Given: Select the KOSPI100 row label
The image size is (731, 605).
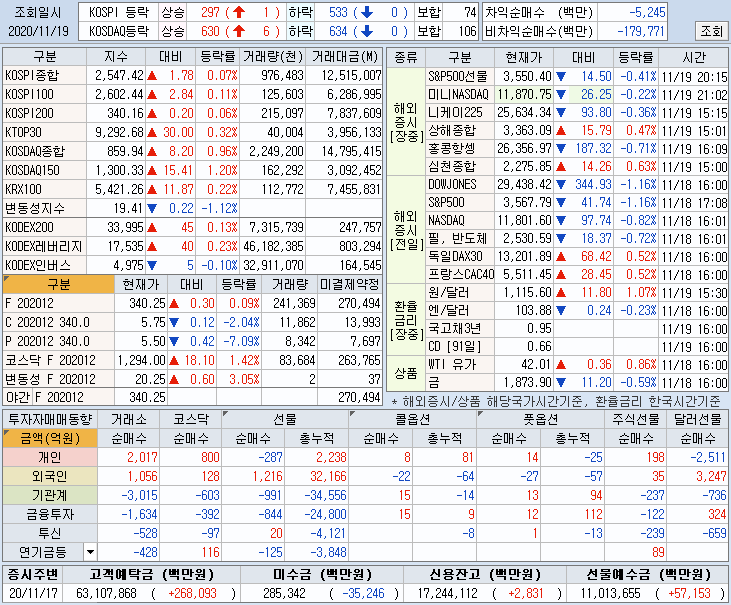Looking at the screenshot, I should [x=44, y=95].
